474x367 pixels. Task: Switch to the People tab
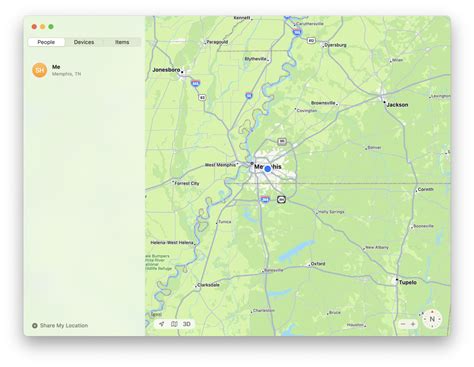click(x=46, y=42)
